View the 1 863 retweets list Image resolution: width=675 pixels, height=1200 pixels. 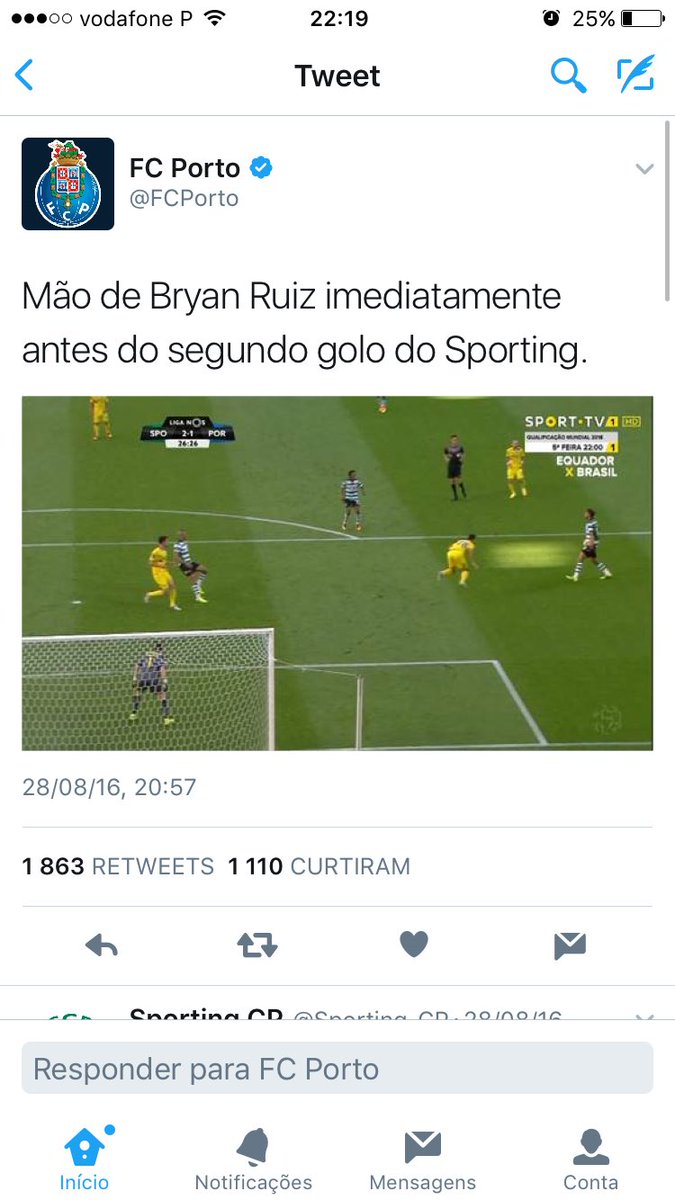point(118,866)
